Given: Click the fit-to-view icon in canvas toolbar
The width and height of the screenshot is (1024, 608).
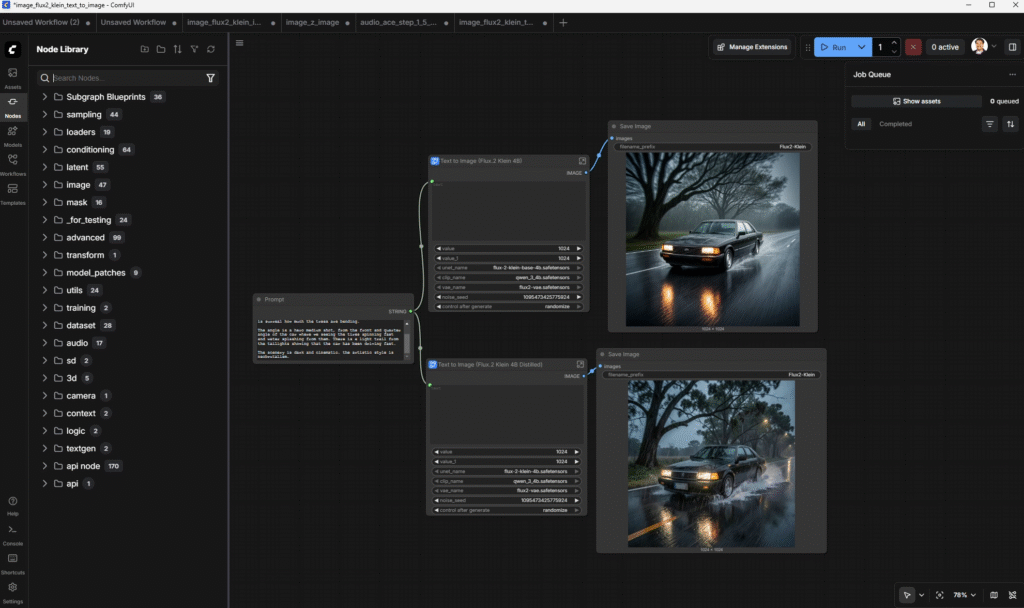Looking at the screenshot, I should click(x=940, y=595).
